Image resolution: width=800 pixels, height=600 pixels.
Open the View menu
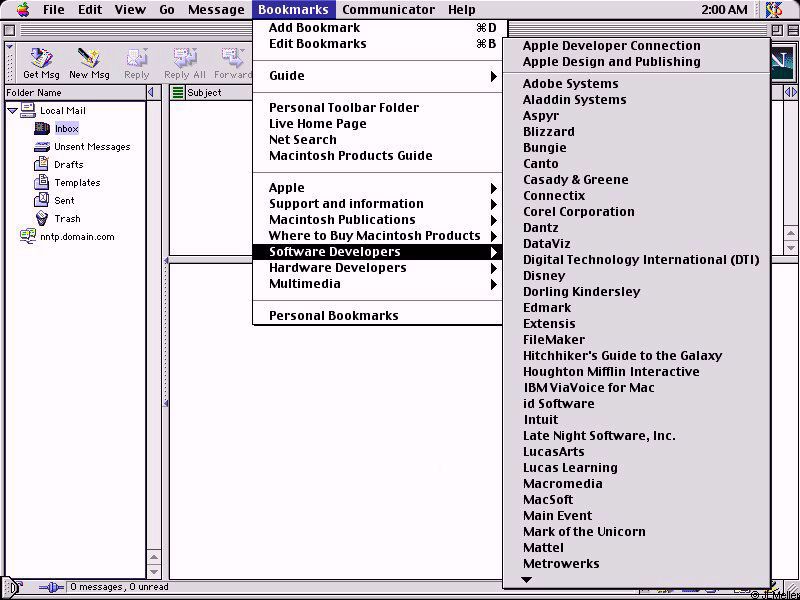pos(130,9)
